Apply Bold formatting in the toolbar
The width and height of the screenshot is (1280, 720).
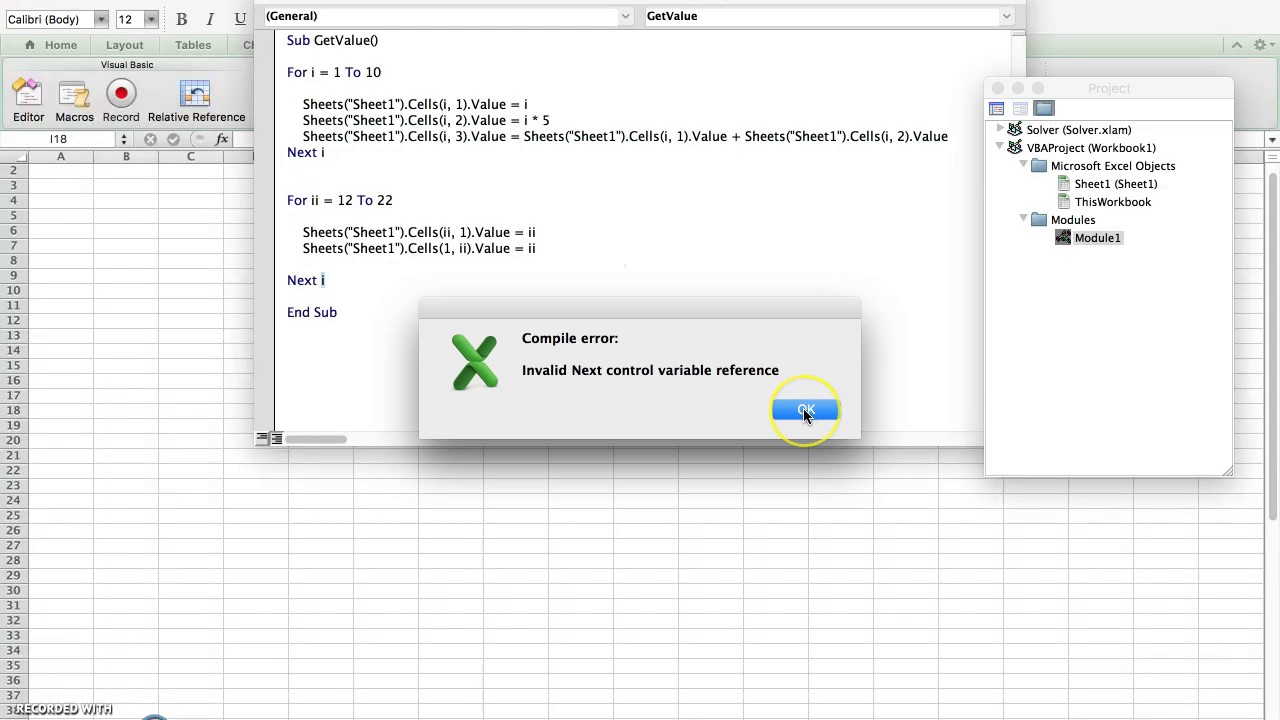(181, 19)
